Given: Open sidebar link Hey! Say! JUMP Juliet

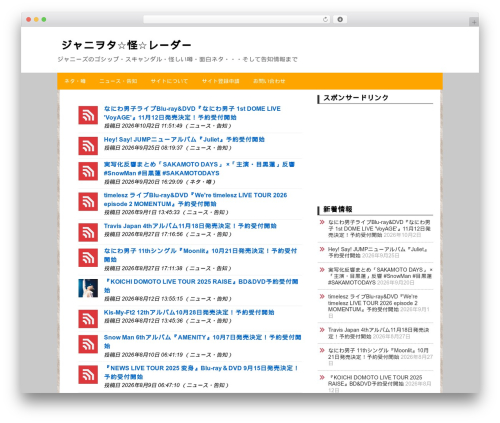Looking at the screenshot, I should tap(377, 252).
